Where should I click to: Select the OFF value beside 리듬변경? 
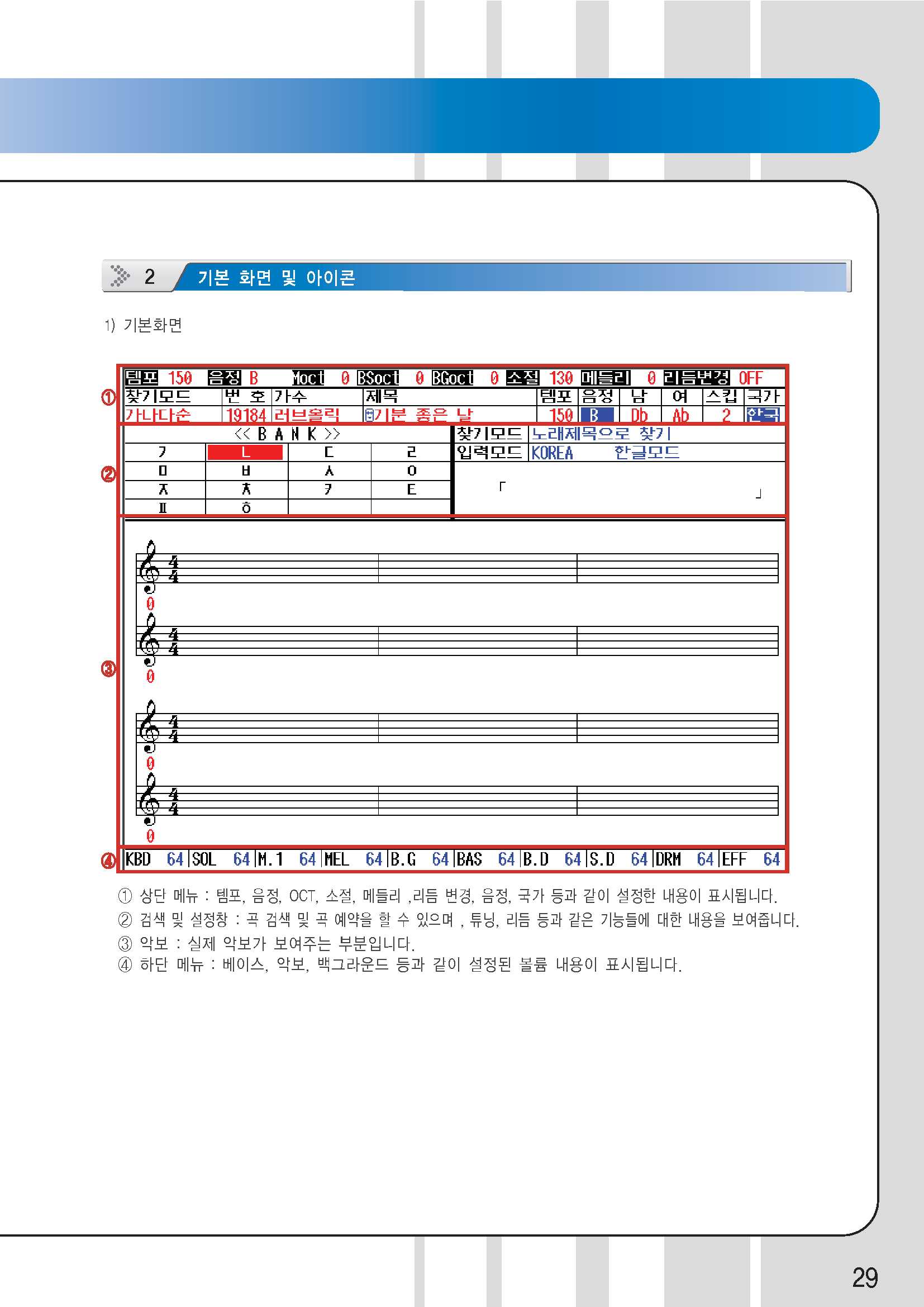(x=750, y=377)
